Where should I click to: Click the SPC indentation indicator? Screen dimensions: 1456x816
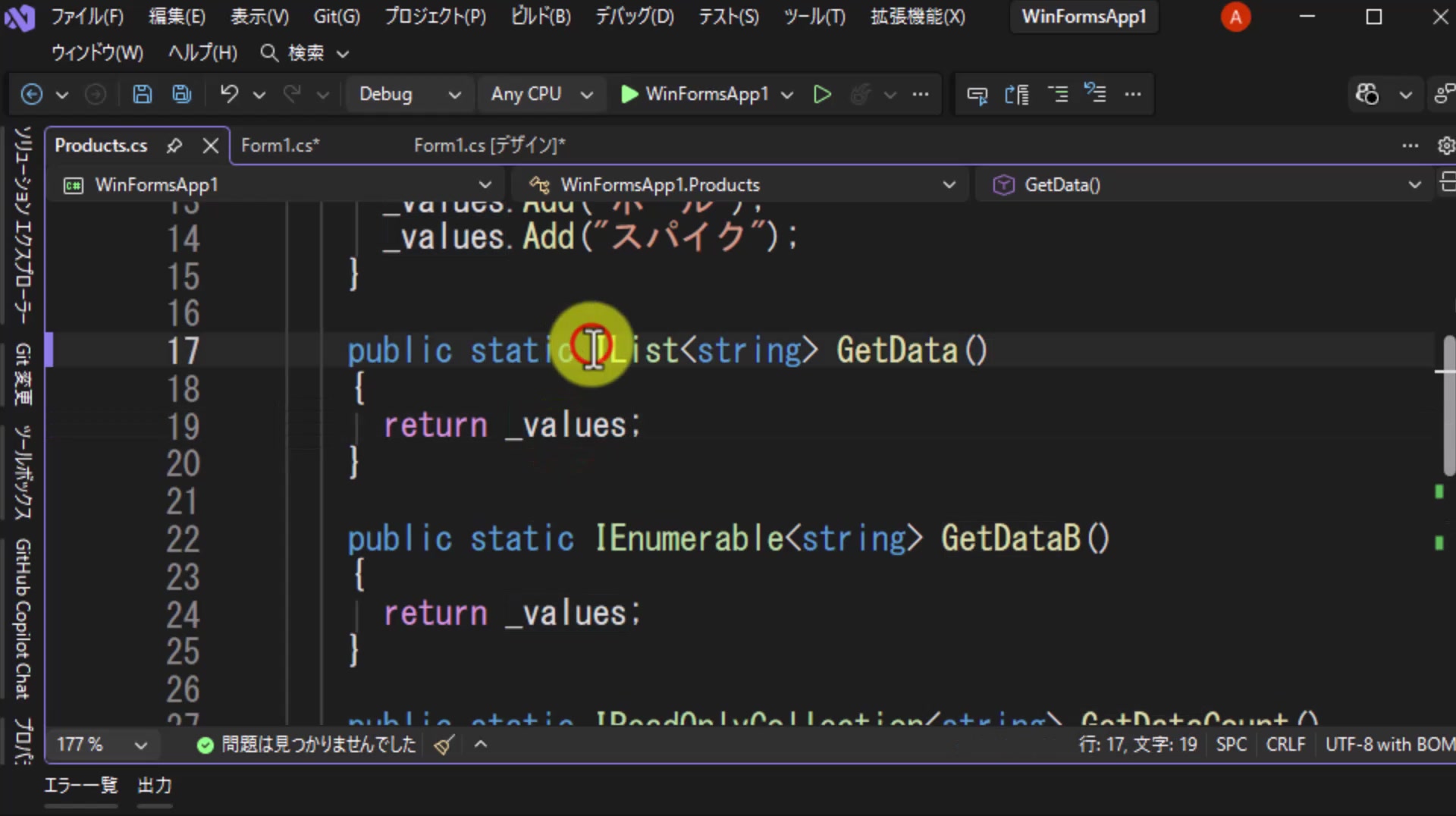coord(1232,745)
